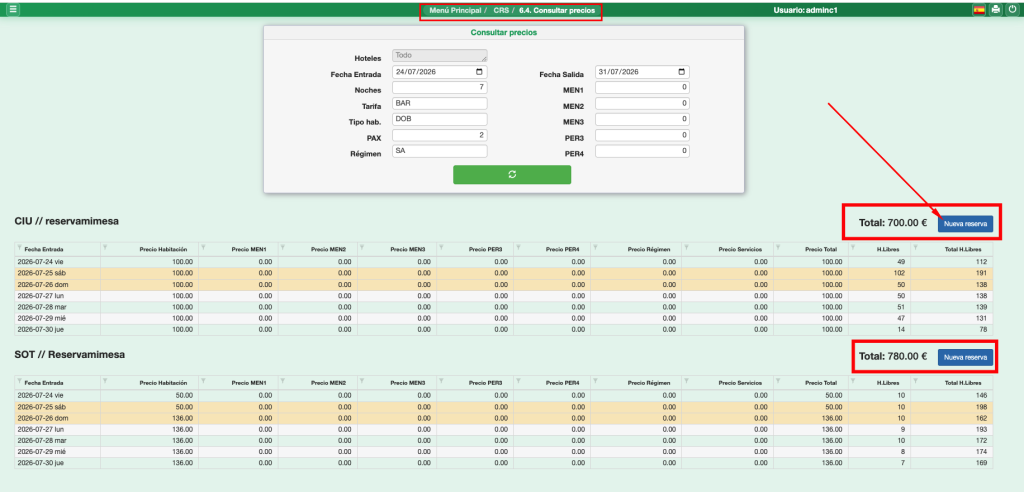Click Fecha Entrada filter icon in SOT table
Screen dimensions: 1024x492
pyautogui.click(x=20, y=382)
